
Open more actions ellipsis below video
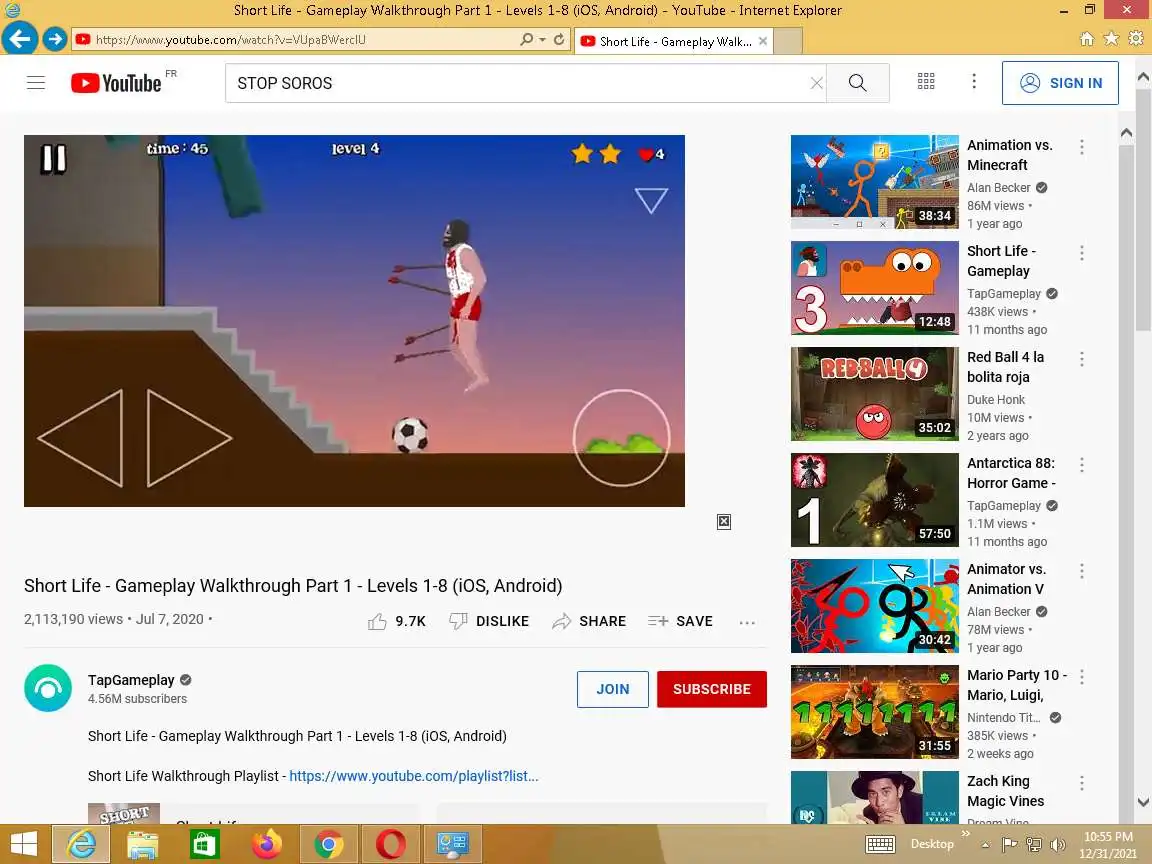click(x=747, y=622)
